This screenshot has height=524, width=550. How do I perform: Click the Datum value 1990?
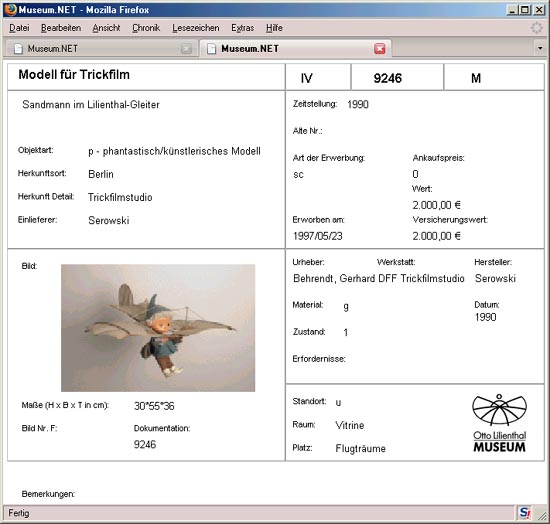tap(485, 317)
